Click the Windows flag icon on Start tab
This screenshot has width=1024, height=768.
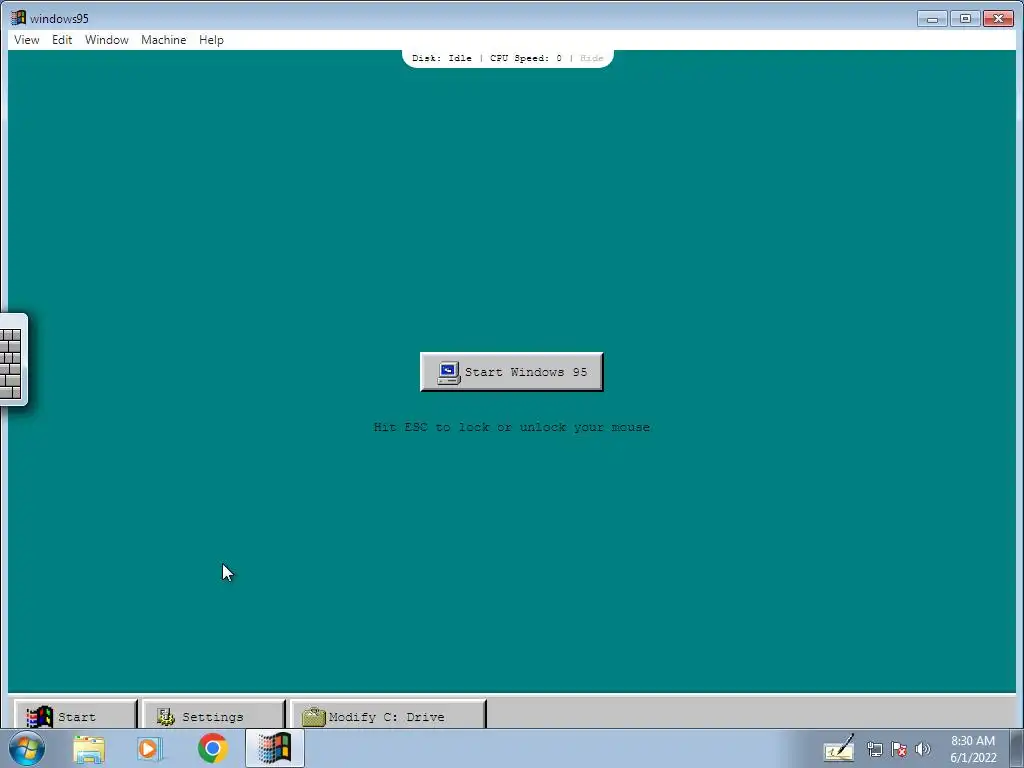tap(40, 717)
